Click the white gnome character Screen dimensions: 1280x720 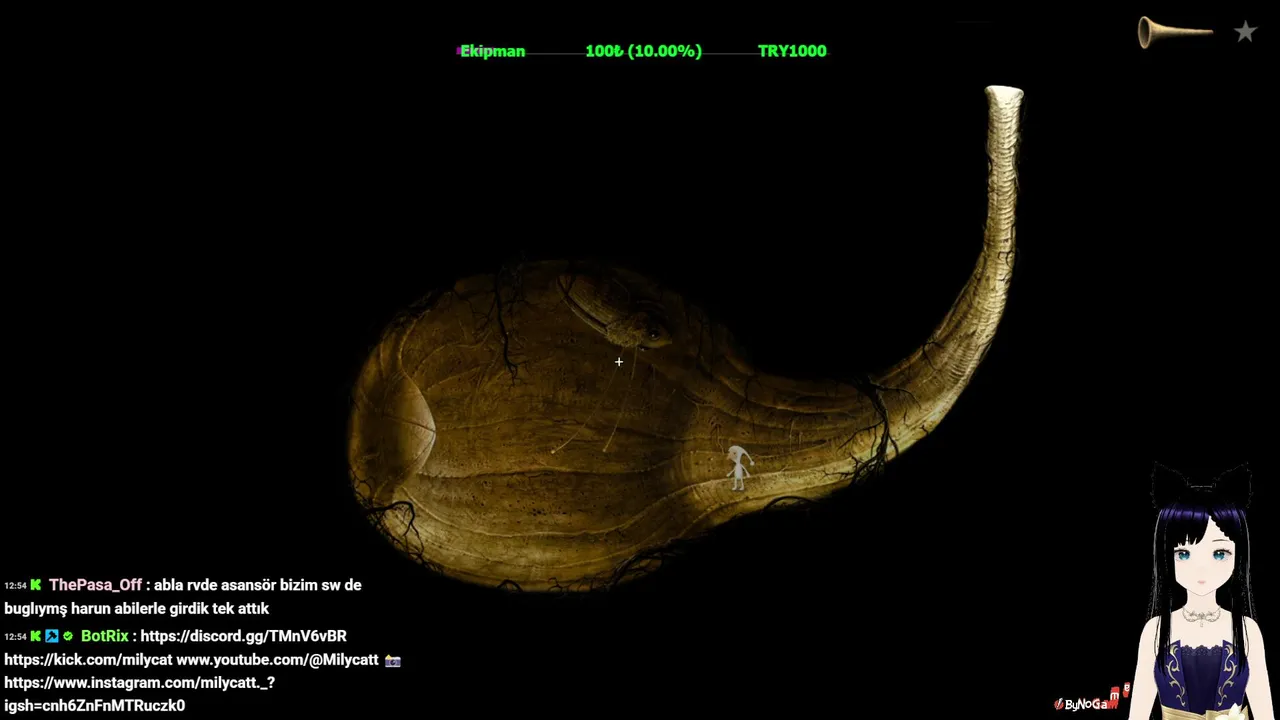coord(738,467)
